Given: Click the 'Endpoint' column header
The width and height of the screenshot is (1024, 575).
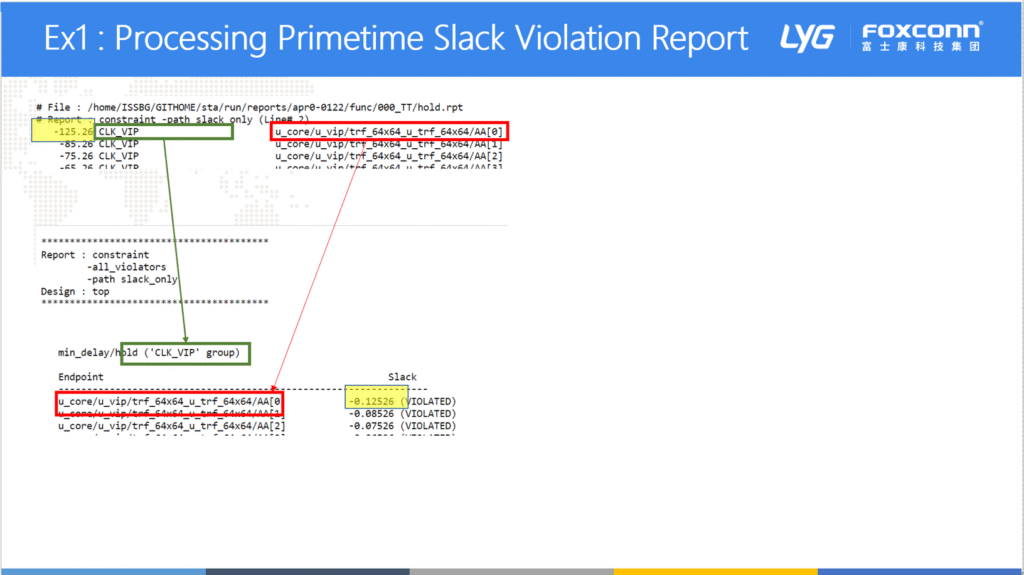Looking at the screenshot, I should coord(80,377).
